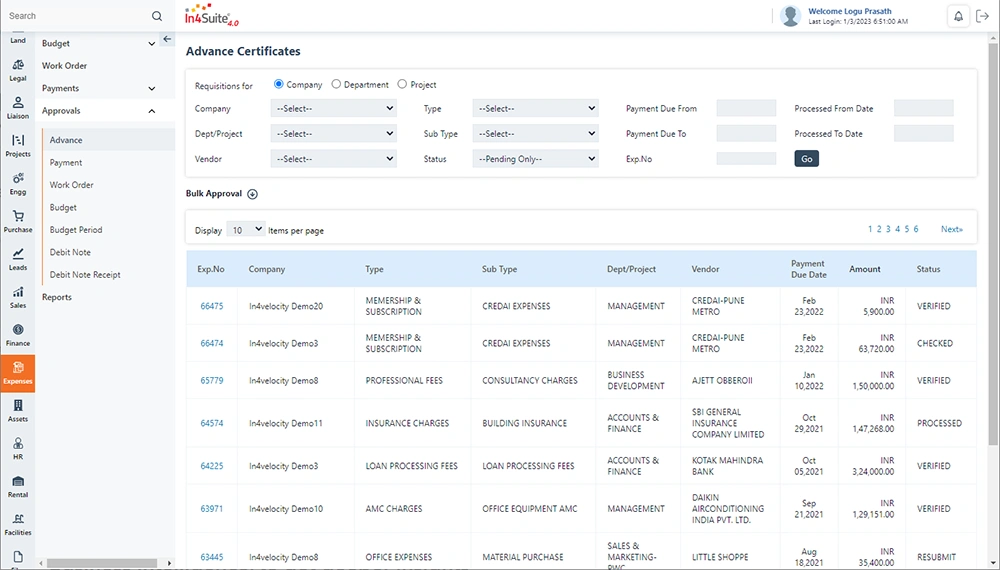Click the user profile avatar
The width and height of the screenshot is (1000, 570).
790,16
